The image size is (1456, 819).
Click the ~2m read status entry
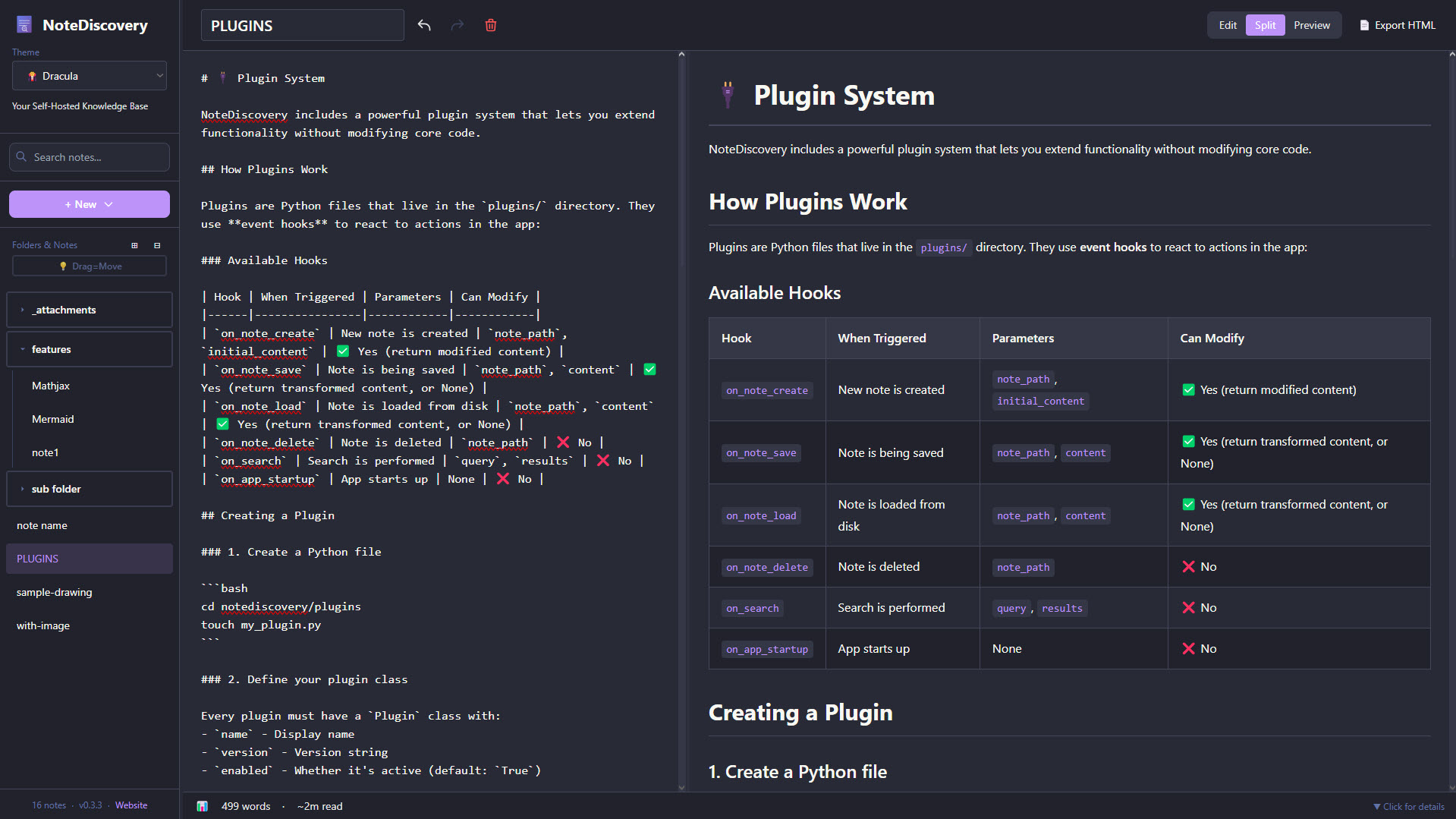319,806
